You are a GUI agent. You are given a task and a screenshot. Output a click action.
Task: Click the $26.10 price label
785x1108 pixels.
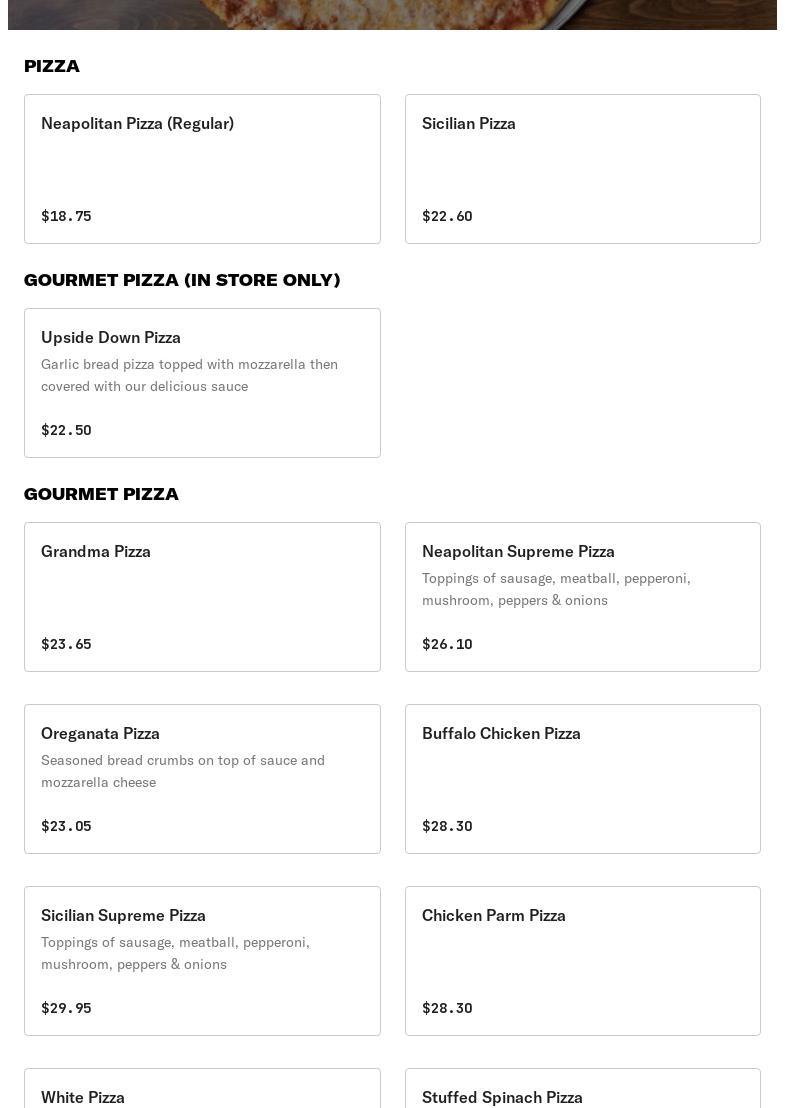pos(447,644)
